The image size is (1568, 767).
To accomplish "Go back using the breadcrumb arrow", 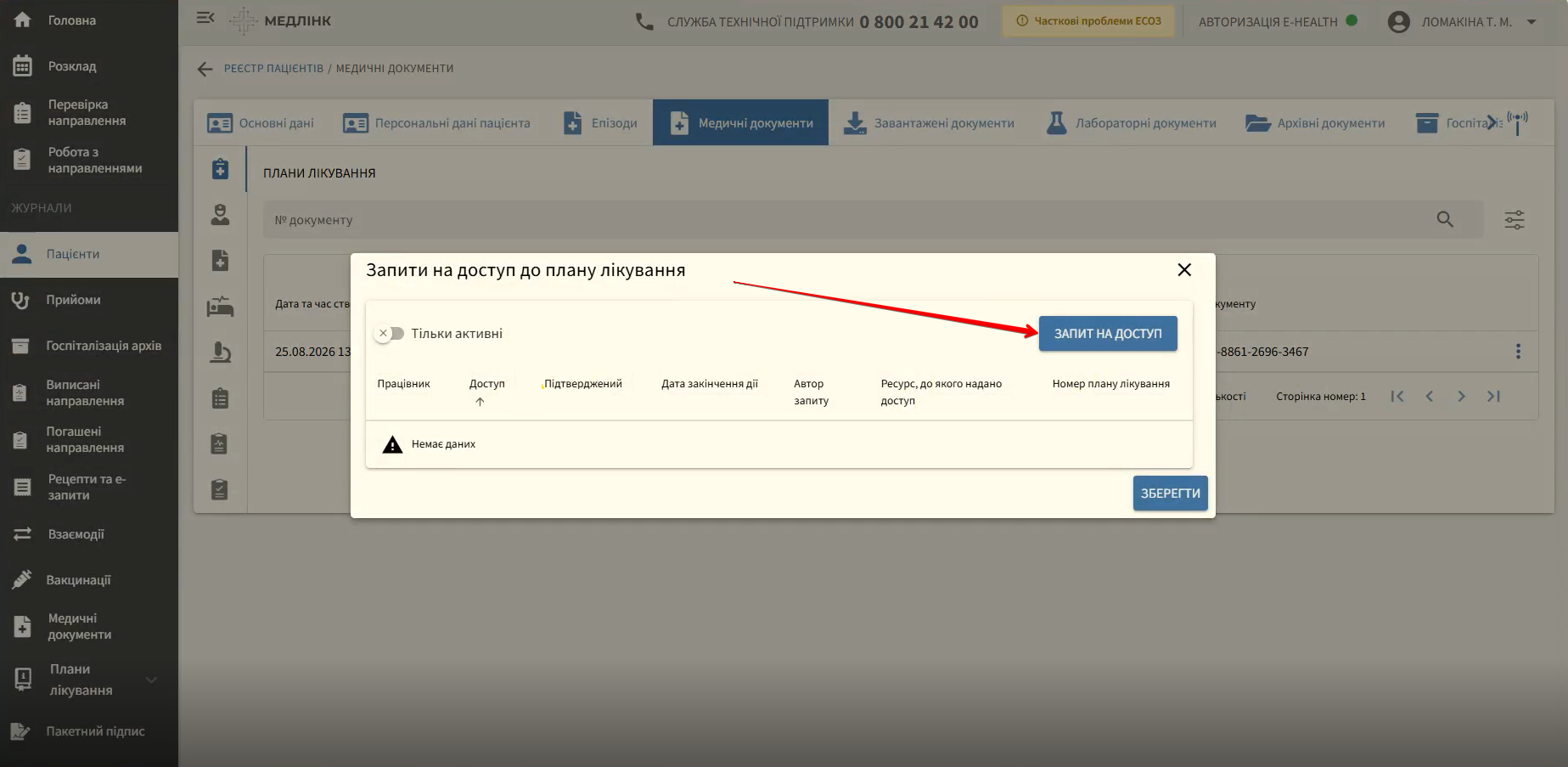I will 205,69.
